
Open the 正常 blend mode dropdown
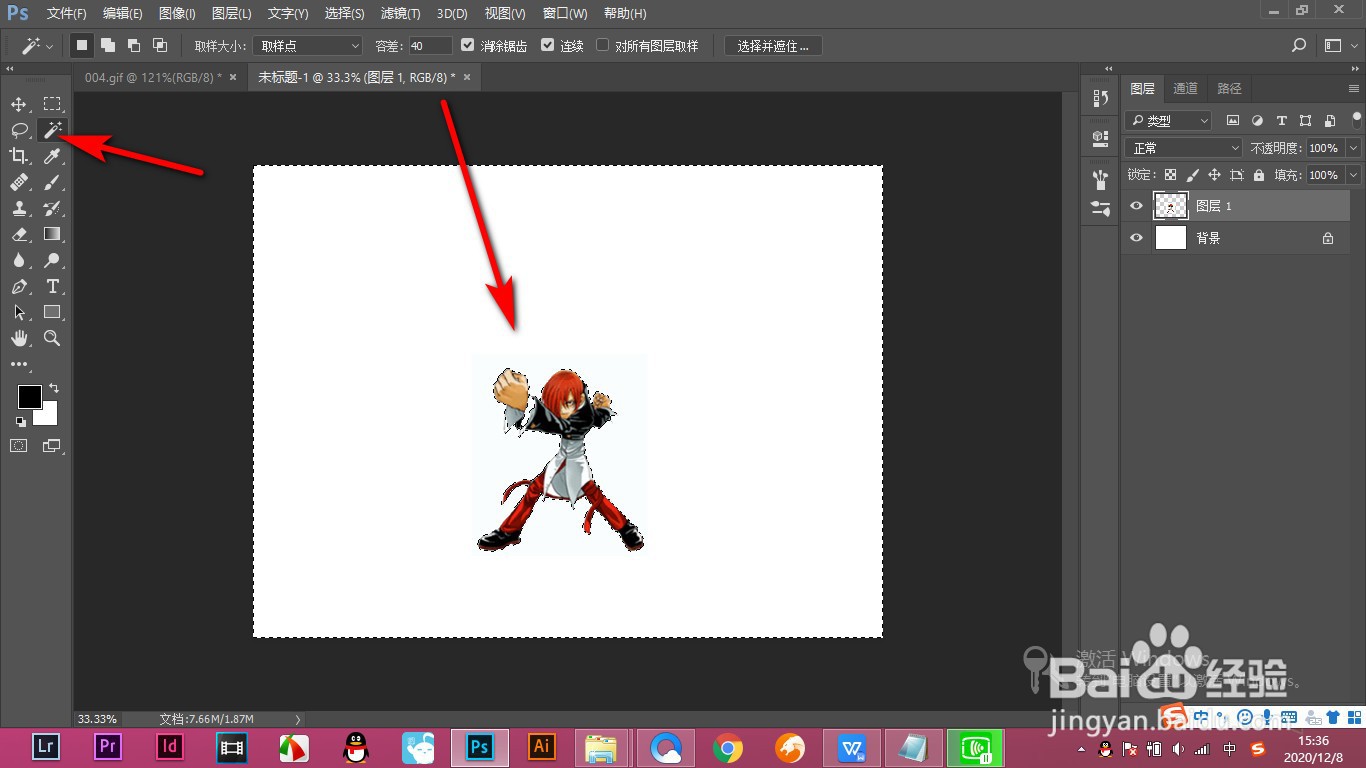click(1183, 148)
